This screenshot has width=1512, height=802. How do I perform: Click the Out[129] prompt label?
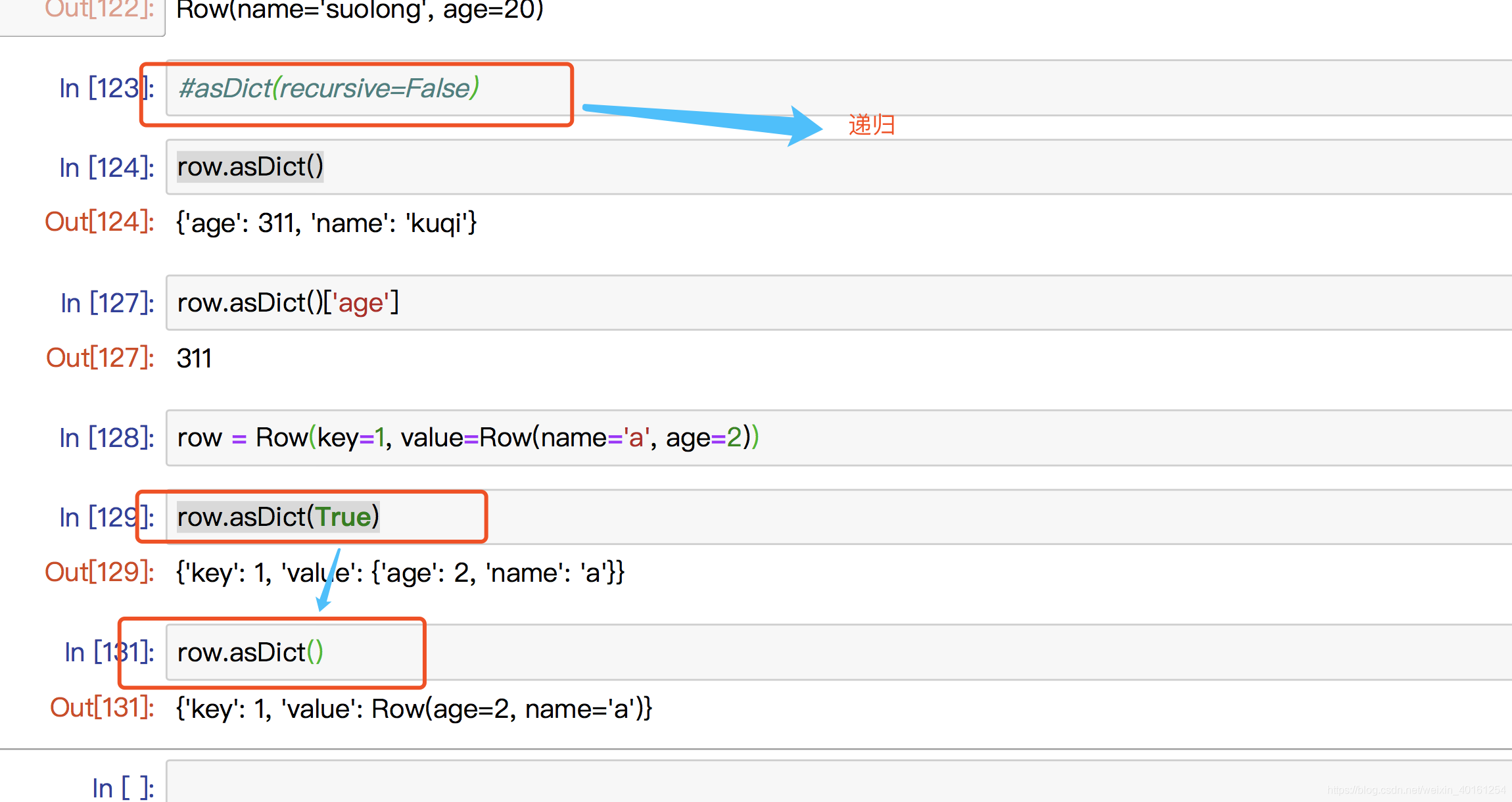[100, 572]
